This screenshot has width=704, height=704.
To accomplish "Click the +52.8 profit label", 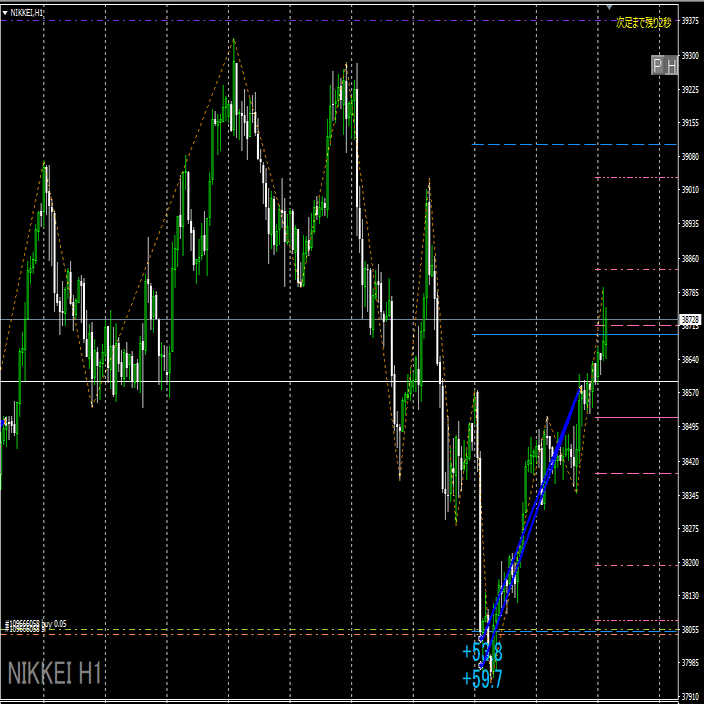I will coord(482,652).
